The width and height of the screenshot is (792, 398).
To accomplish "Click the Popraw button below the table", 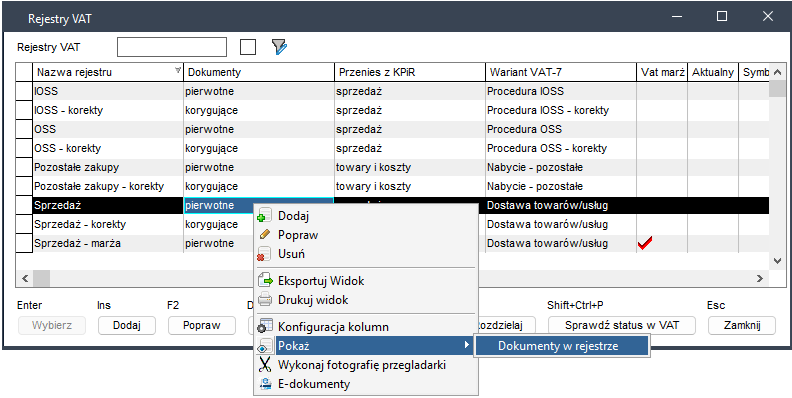I will [x=202, y=325].
